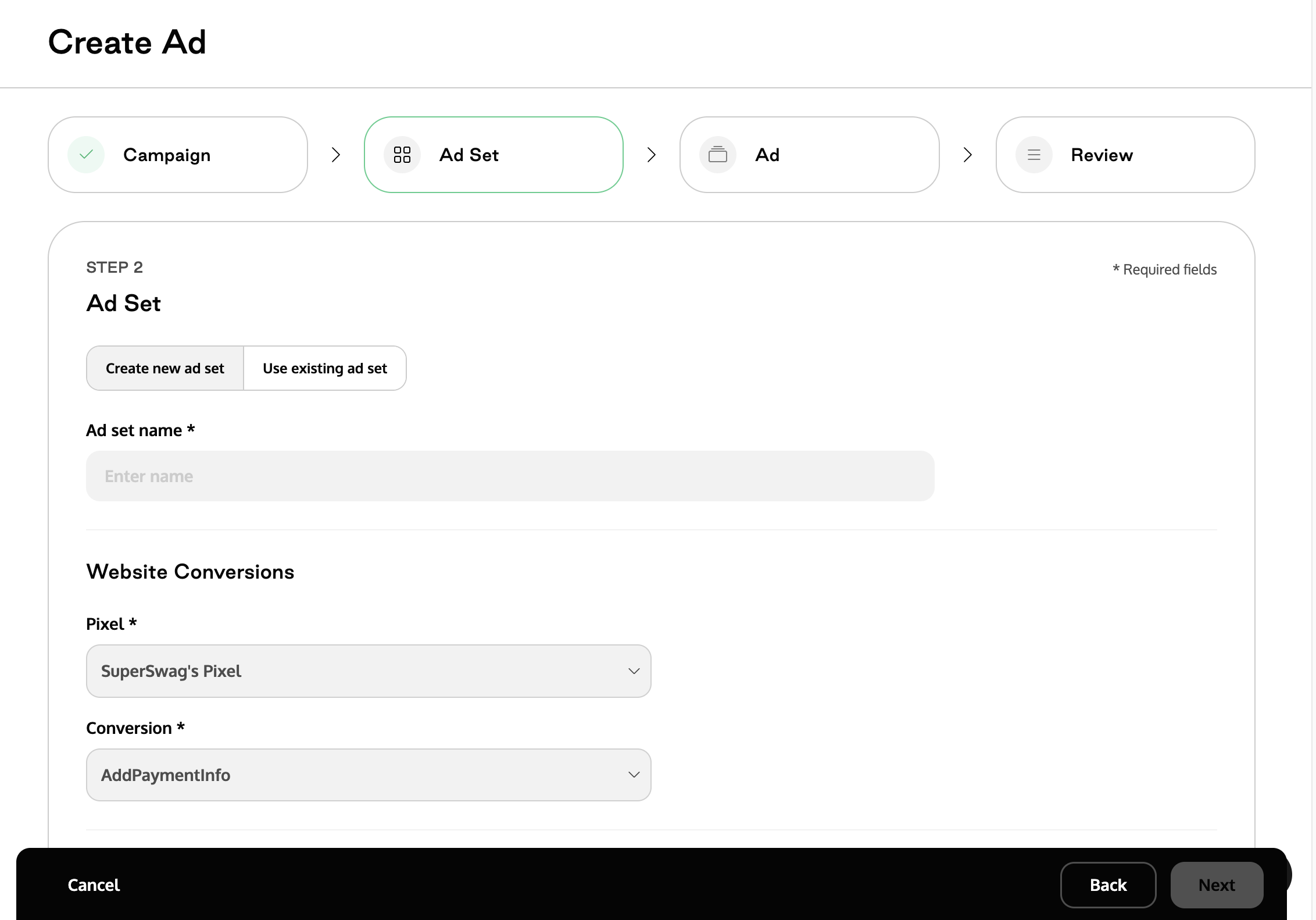1316x920 pixels.
Task: Click the Back button
Action: coord(1108,885)
